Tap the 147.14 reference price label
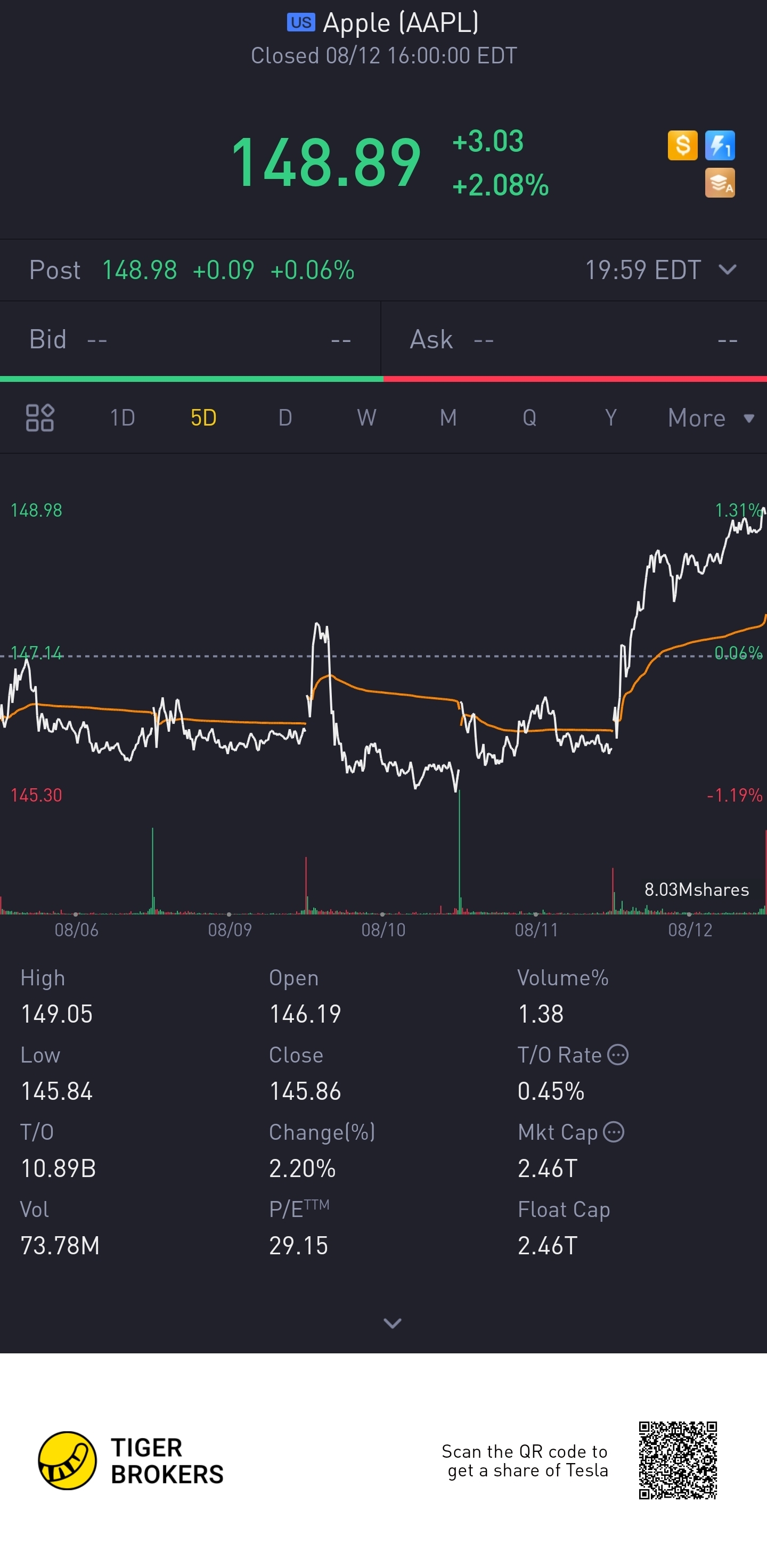 click(x=37, y=652)
